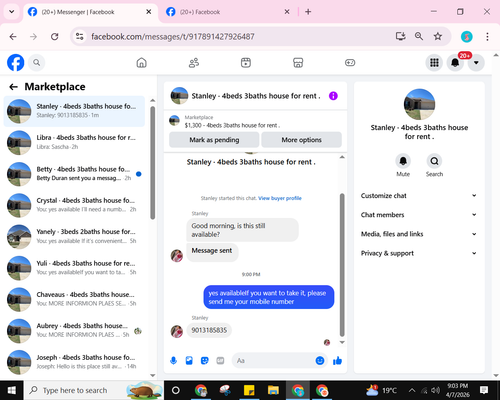
Task: Expand the Customize chat section
Action: 419,196
